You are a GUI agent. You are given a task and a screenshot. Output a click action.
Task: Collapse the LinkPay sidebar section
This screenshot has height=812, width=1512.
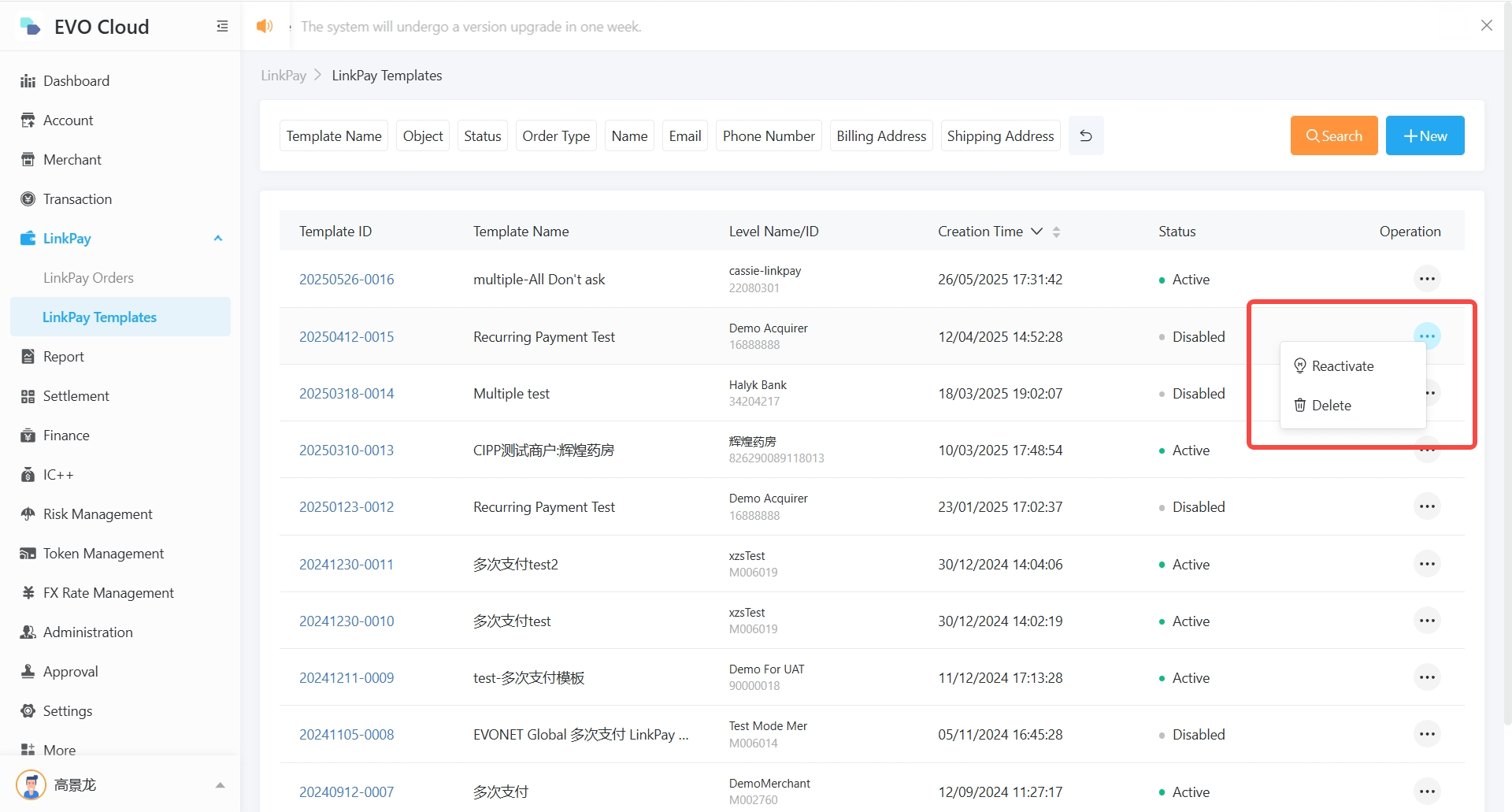[x=218, y=239]
